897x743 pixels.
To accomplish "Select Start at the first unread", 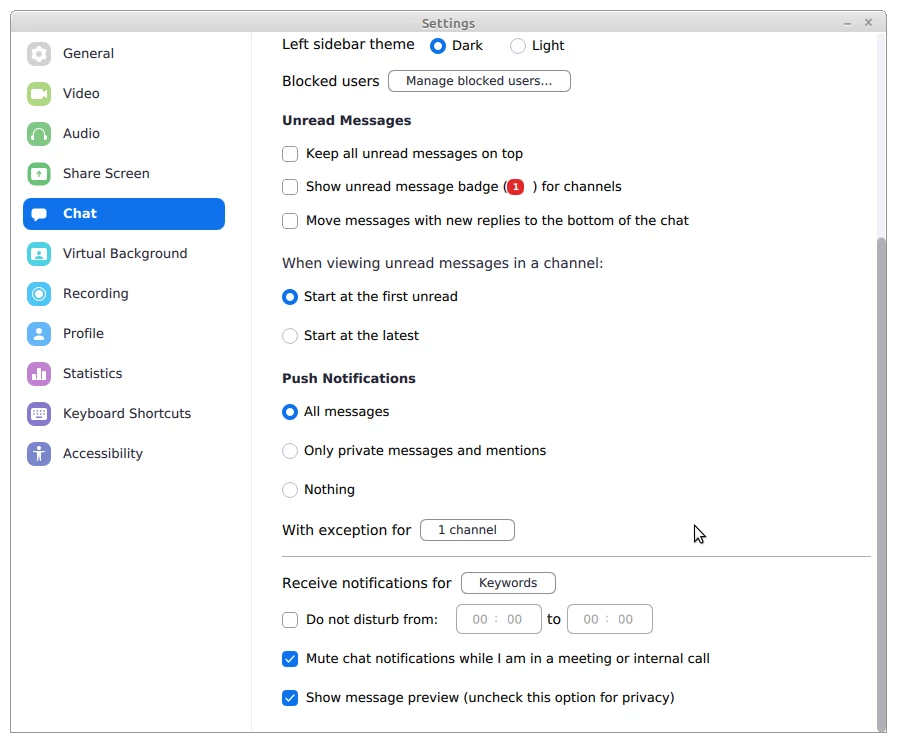I will pyautogui.click(x=290, y=297).
